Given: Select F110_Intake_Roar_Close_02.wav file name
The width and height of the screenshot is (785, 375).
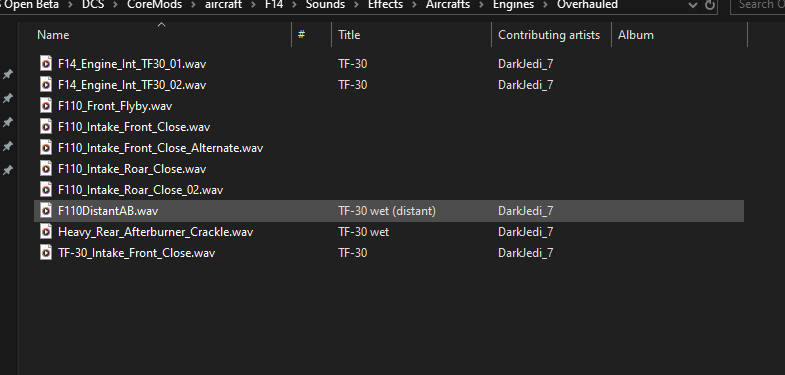Looking at the screenshot, I should pos(140,190).
